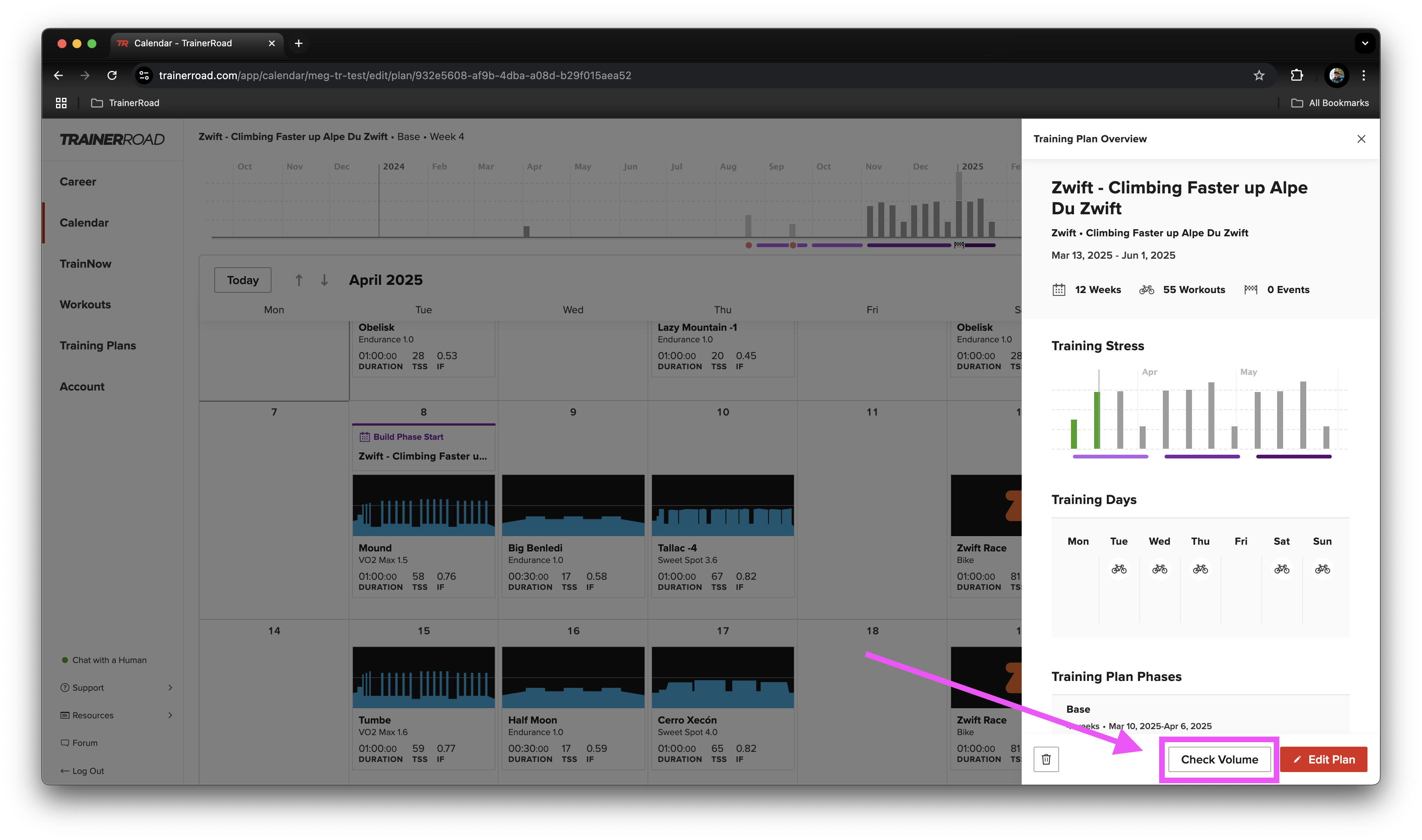Image resolution: width=1422 pixels, height=840 pixels.
Task: Move calendar down with the down arrow
Action: coord(325,280)
